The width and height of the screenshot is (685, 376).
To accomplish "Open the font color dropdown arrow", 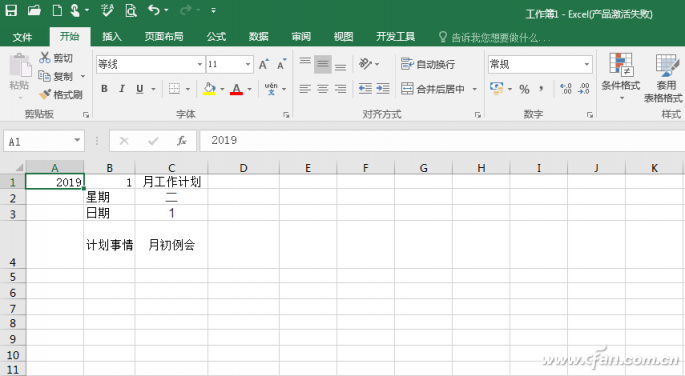I will pos(250,89).
